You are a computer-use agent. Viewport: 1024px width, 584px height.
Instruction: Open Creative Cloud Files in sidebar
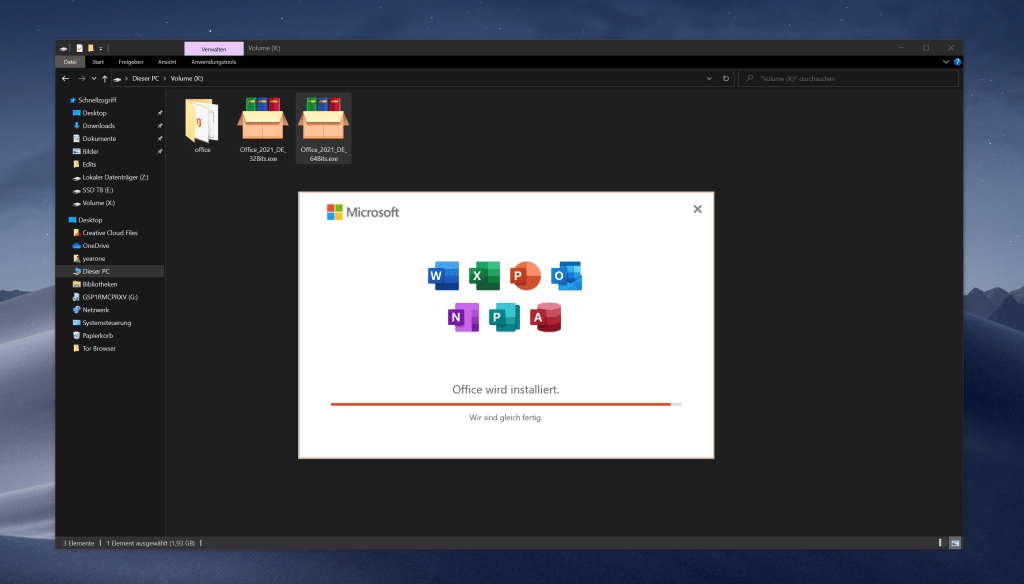coord(110,233)
